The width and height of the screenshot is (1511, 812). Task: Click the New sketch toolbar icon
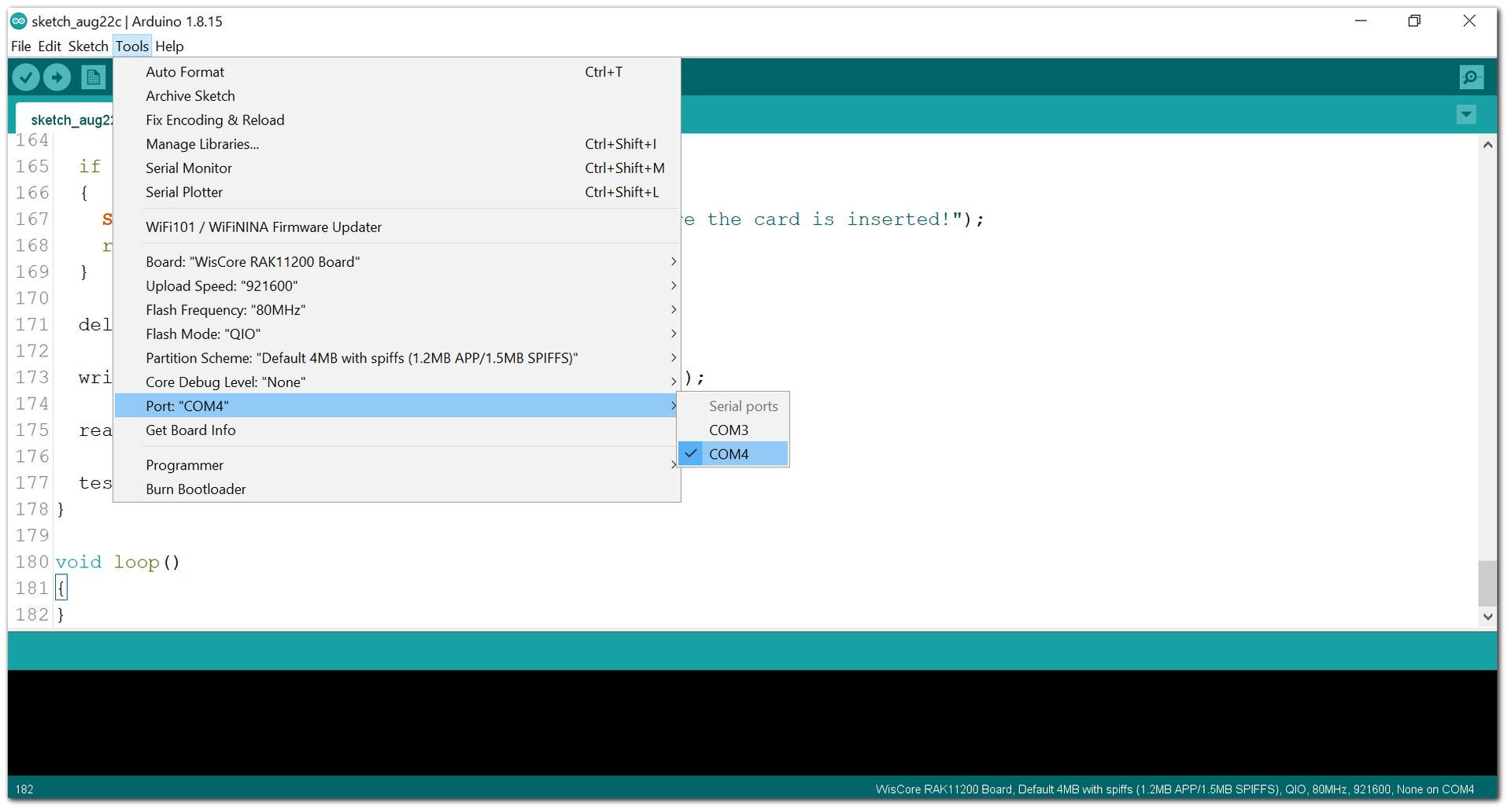click(93, 77)
